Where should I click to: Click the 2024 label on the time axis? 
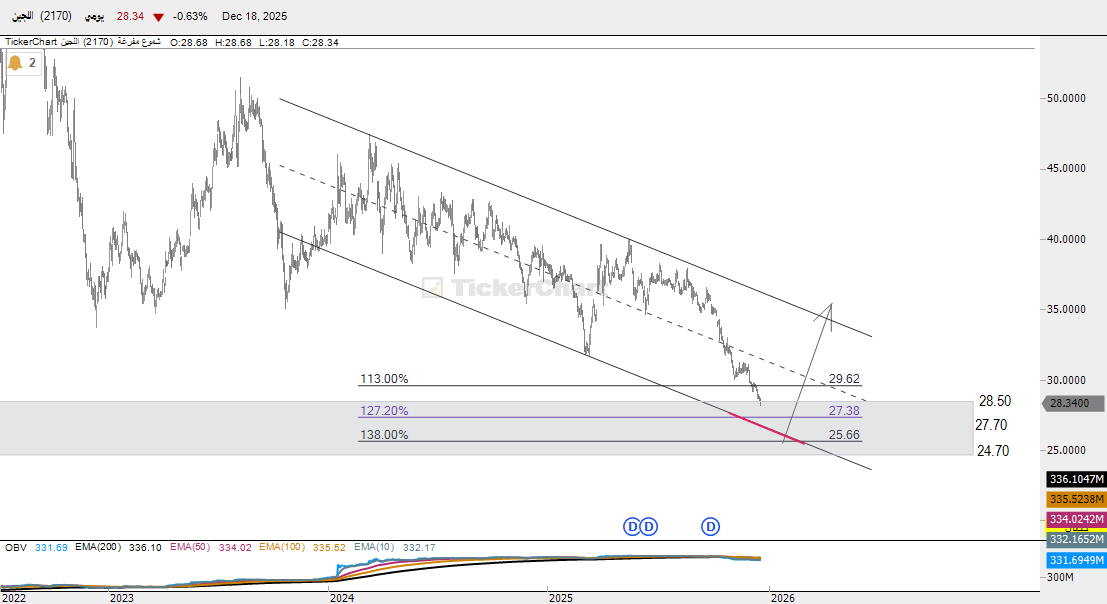(x=342, y=597)
